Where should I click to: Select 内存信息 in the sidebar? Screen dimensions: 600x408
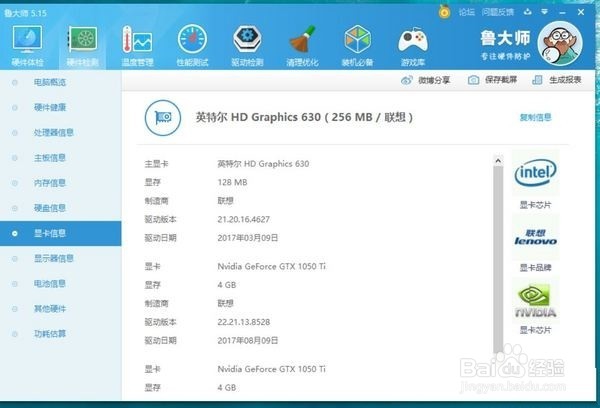pyautogui.click(x=60, y=183)
